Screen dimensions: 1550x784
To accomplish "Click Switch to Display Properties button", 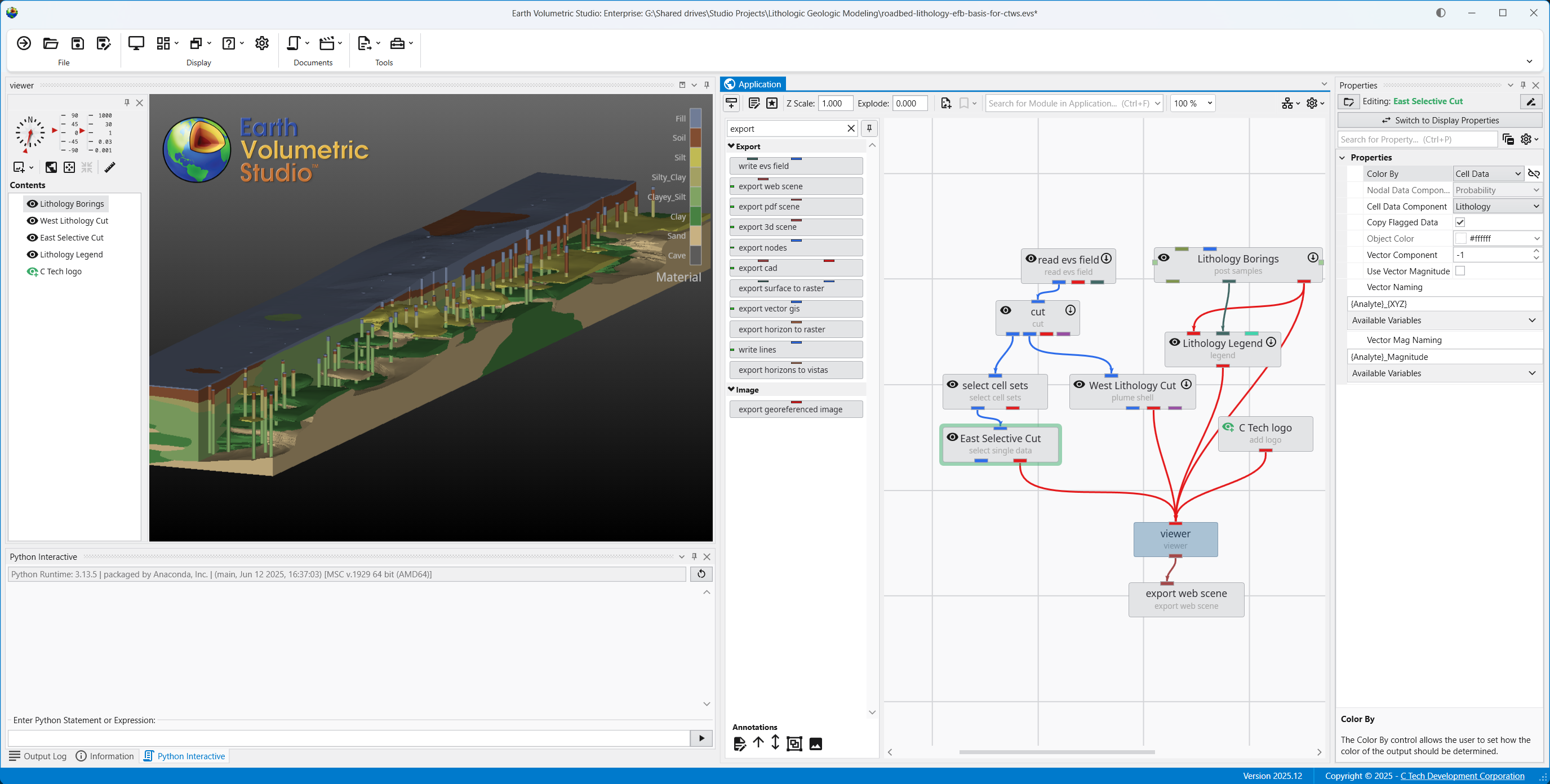I will (x=1439, y=121).
